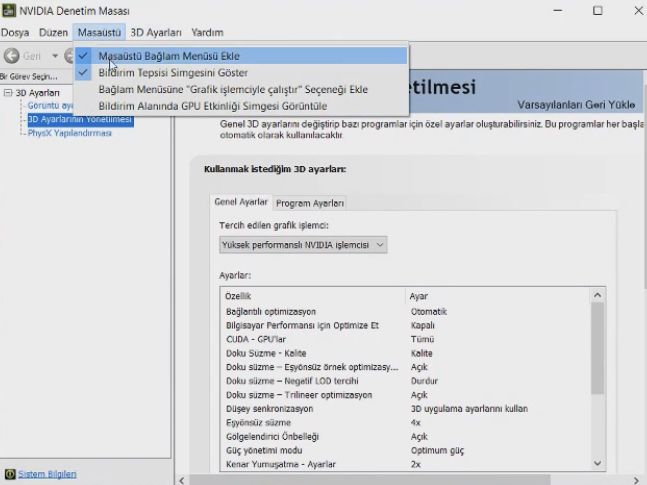
Task: Select Doku süzme Negatif LOD tercihi row
Action: click(x=406, y=381)
